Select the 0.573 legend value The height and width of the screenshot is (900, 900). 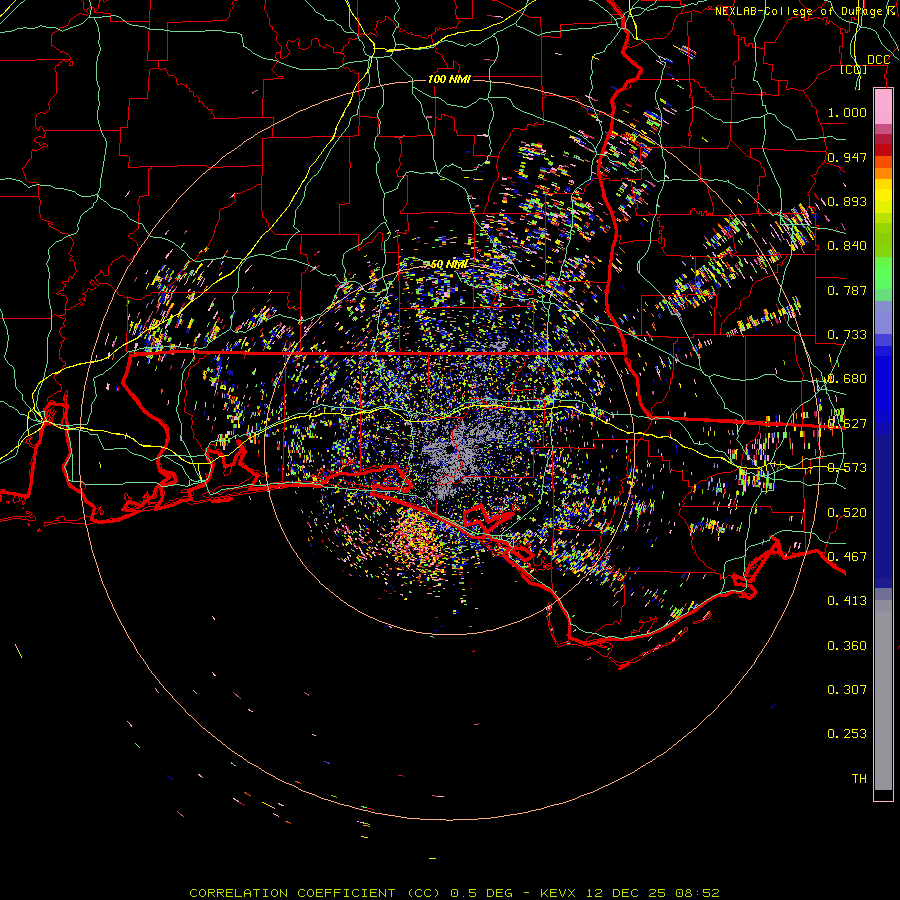[x=847, y=468]
